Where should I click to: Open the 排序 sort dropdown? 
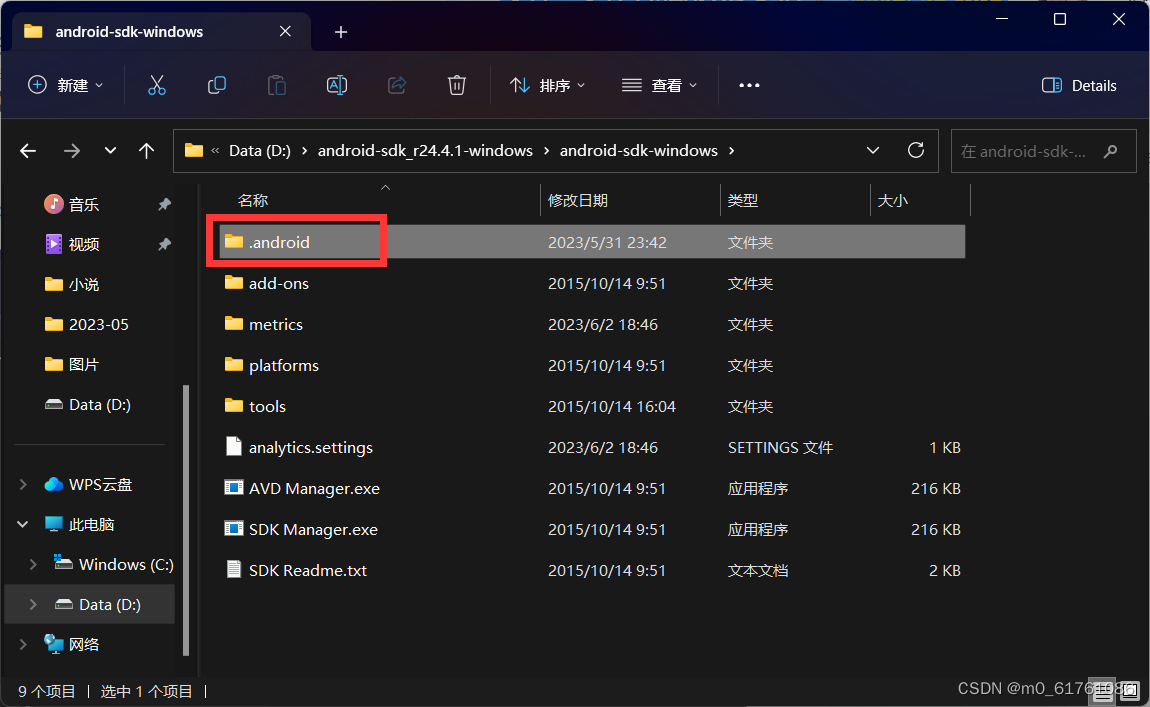click(548, 85)
